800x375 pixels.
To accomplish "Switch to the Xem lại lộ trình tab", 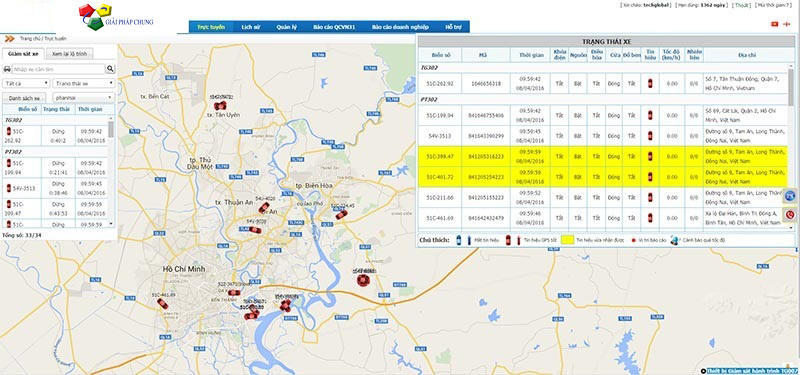I will coord(69,54).
